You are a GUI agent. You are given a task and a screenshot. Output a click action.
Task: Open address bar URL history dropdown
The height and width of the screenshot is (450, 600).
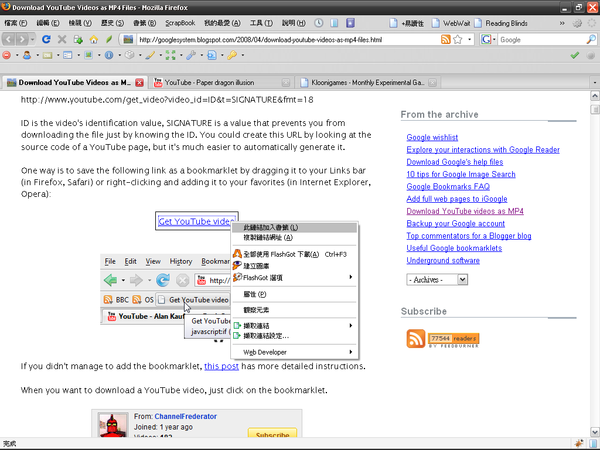(470, 39)
